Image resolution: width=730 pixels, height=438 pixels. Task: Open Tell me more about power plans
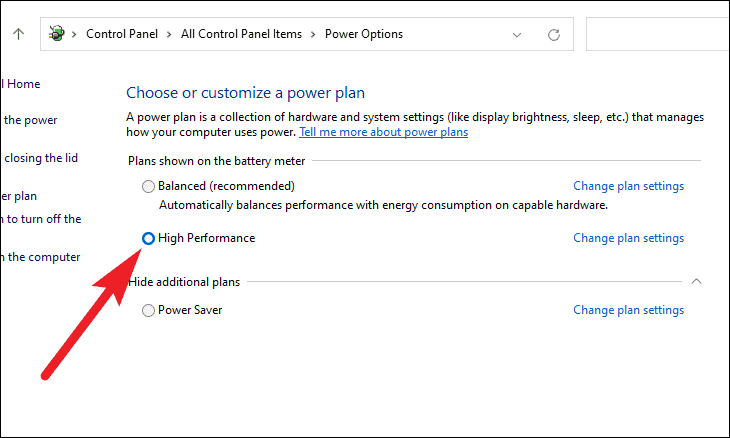384,132
